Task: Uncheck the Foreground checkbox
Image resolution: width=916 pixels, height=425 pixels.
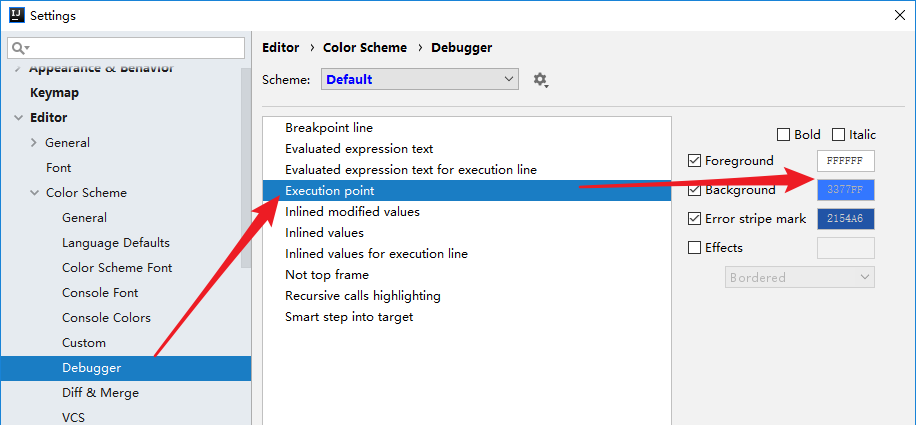Action: (695, 161)
